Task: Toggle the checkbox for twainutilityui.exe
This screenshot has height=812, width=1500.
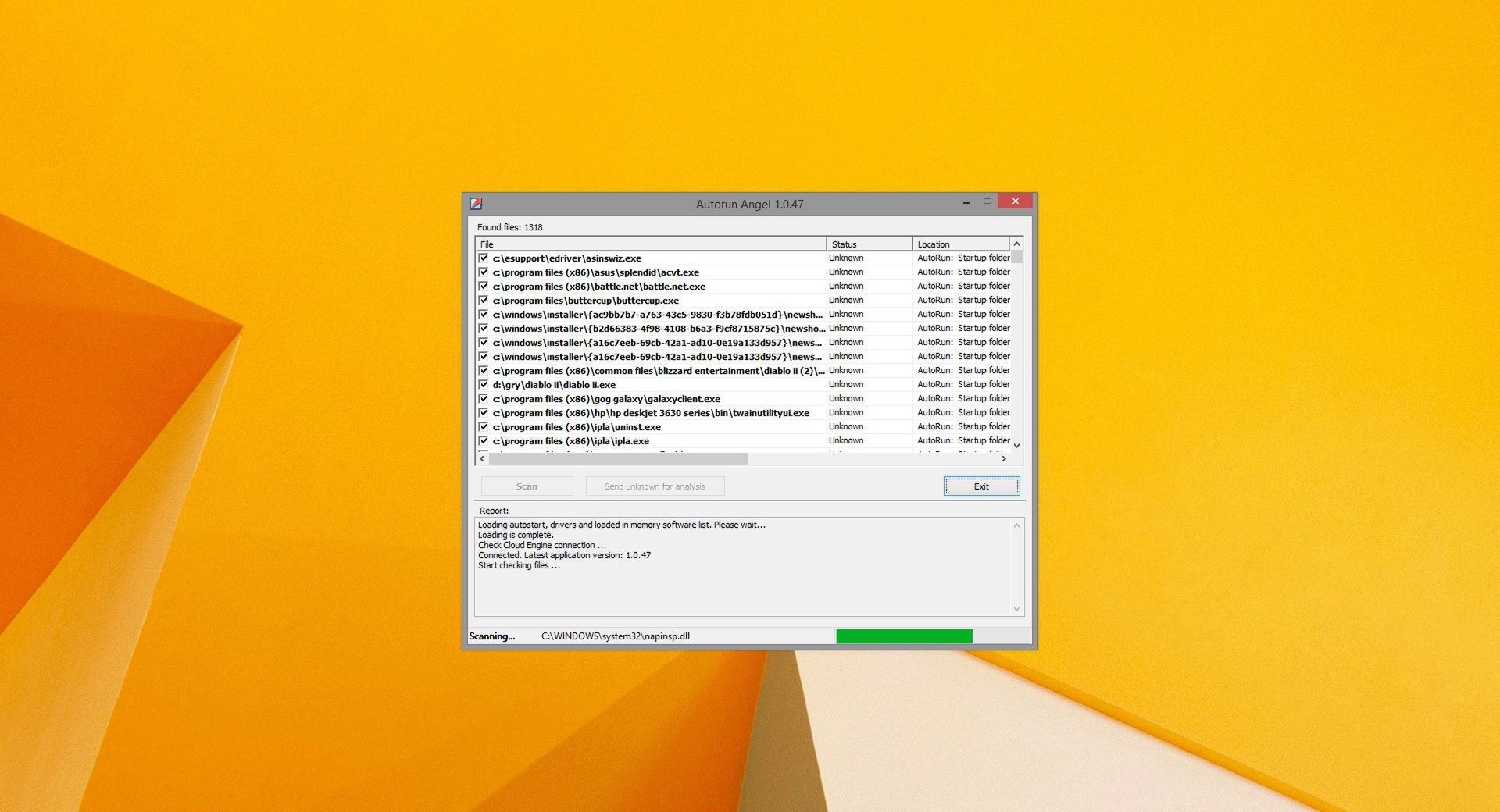Action: pyautogui.click(x=484, y=412)
